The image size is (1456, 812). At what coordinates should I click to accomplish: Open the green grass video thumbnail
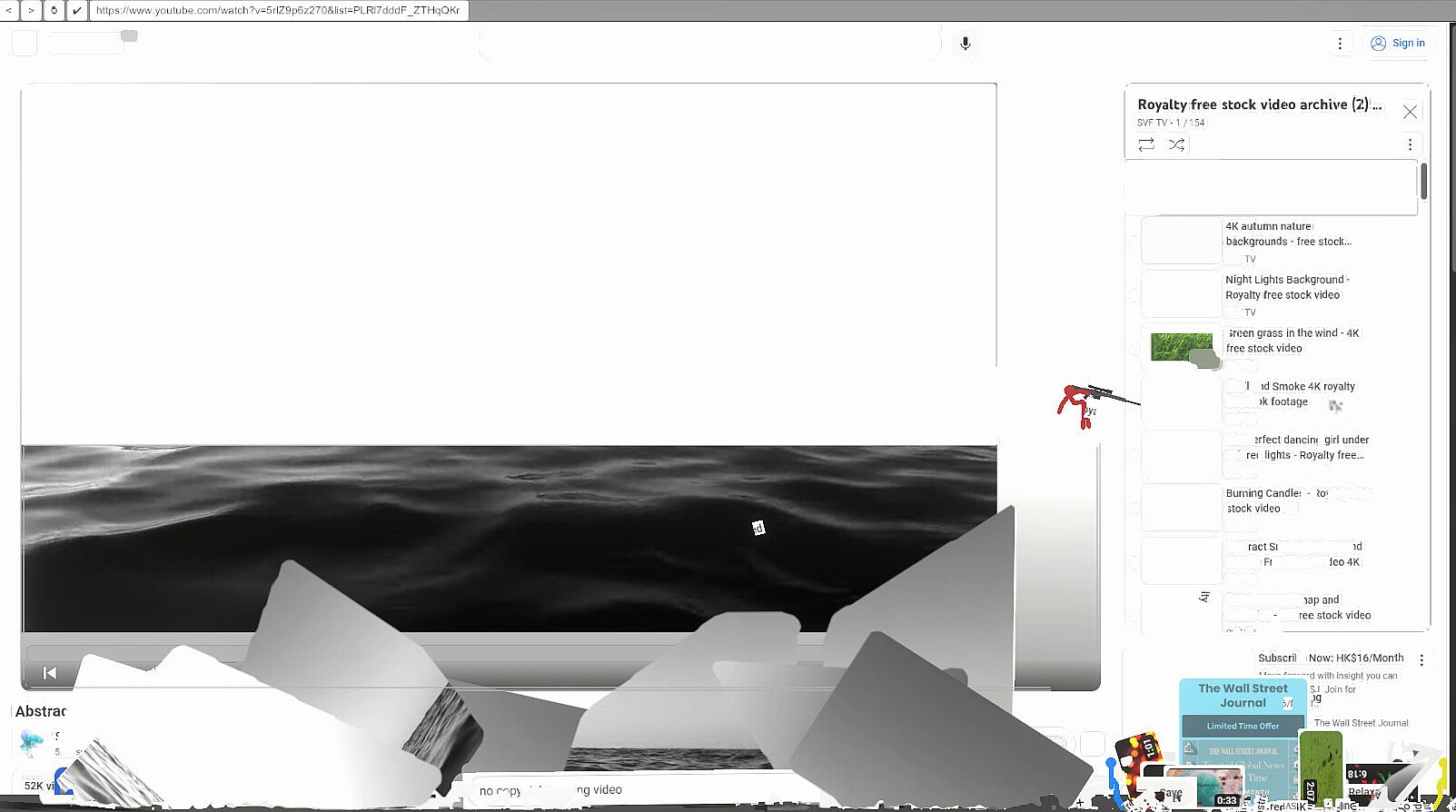1182,347
